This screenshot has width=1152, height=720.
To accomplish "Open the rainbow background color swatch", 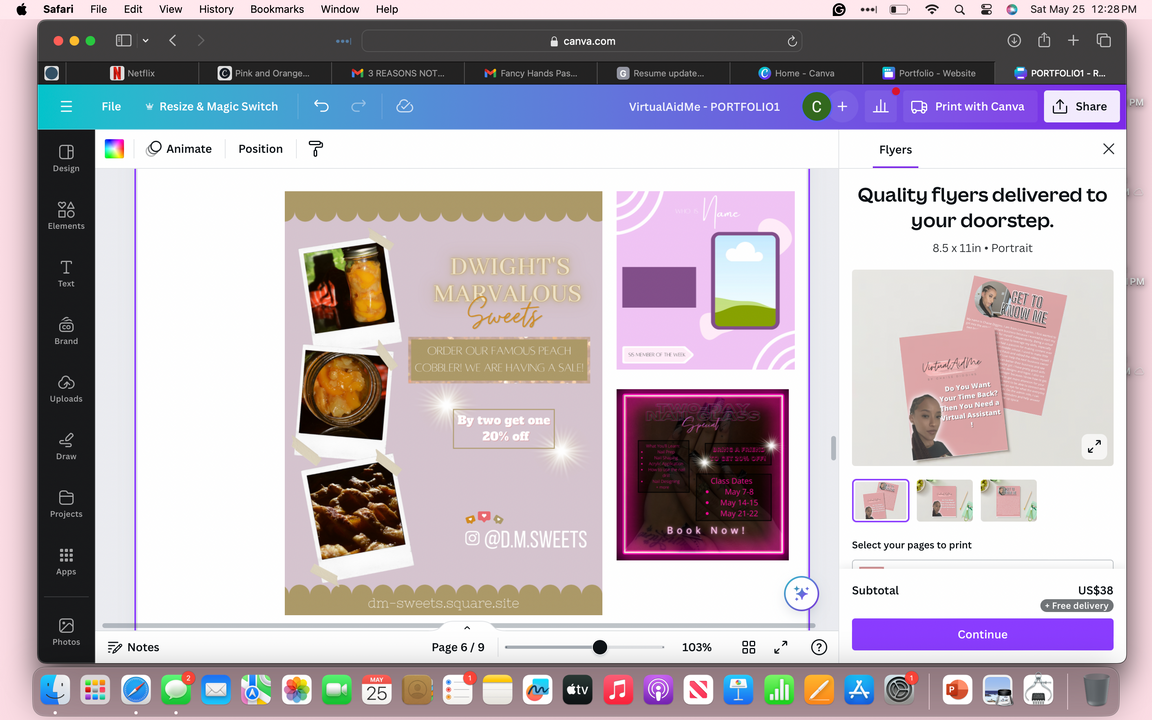I will pyautogui.click(x=115, y=149).
